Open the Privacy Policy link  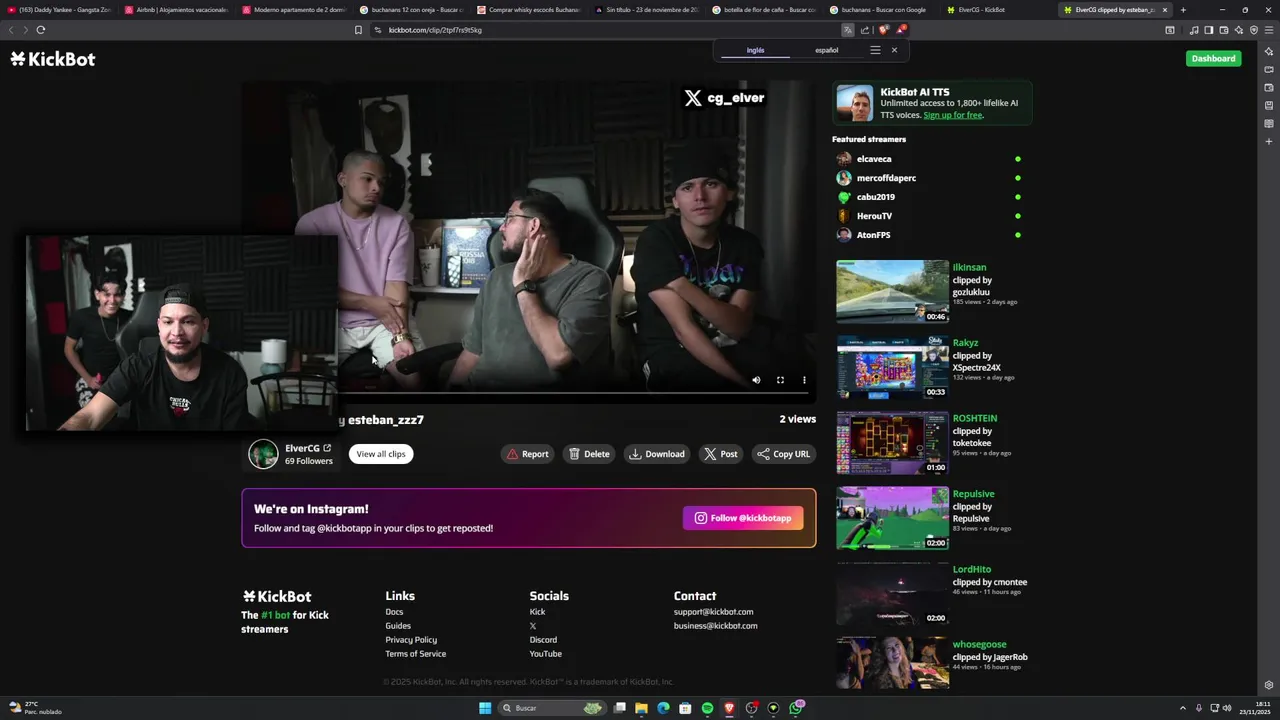(x=411, y=640)
